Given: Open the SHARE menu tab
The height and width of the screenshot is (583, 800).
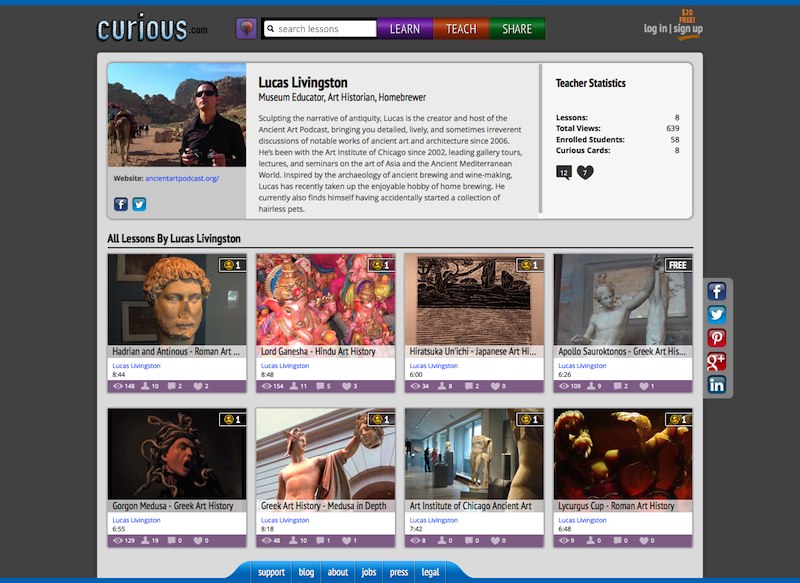Looking at the screenshot, I should click(517, 29).
